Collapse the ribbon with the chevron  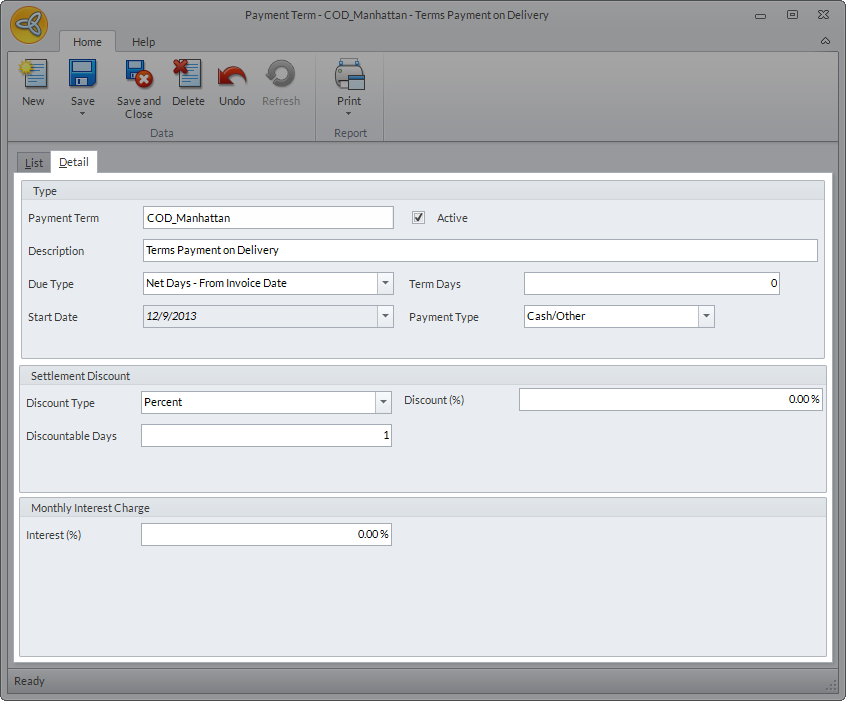point(825,41)
